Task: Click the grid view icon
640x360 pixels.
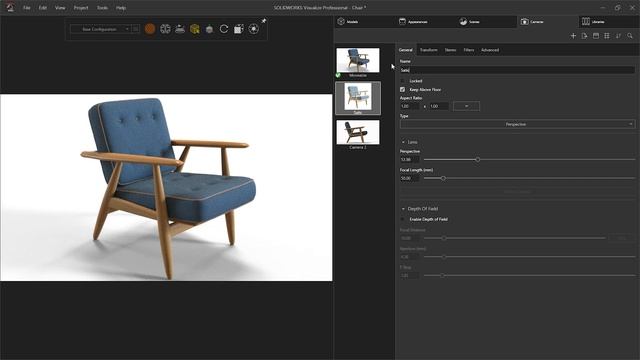Action: click(x=607, y=36)
